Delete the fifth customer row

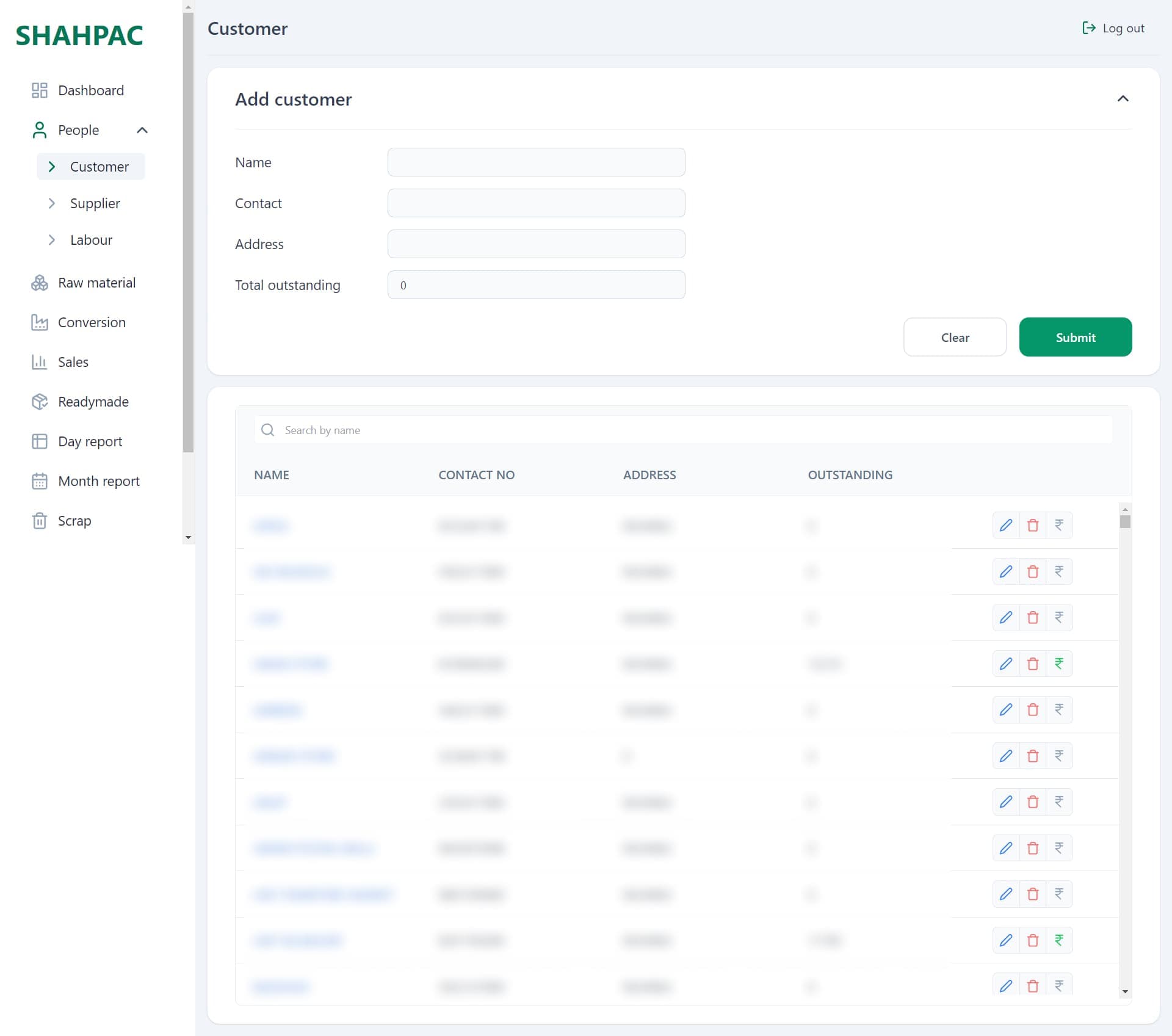[x=1033, y=709]
